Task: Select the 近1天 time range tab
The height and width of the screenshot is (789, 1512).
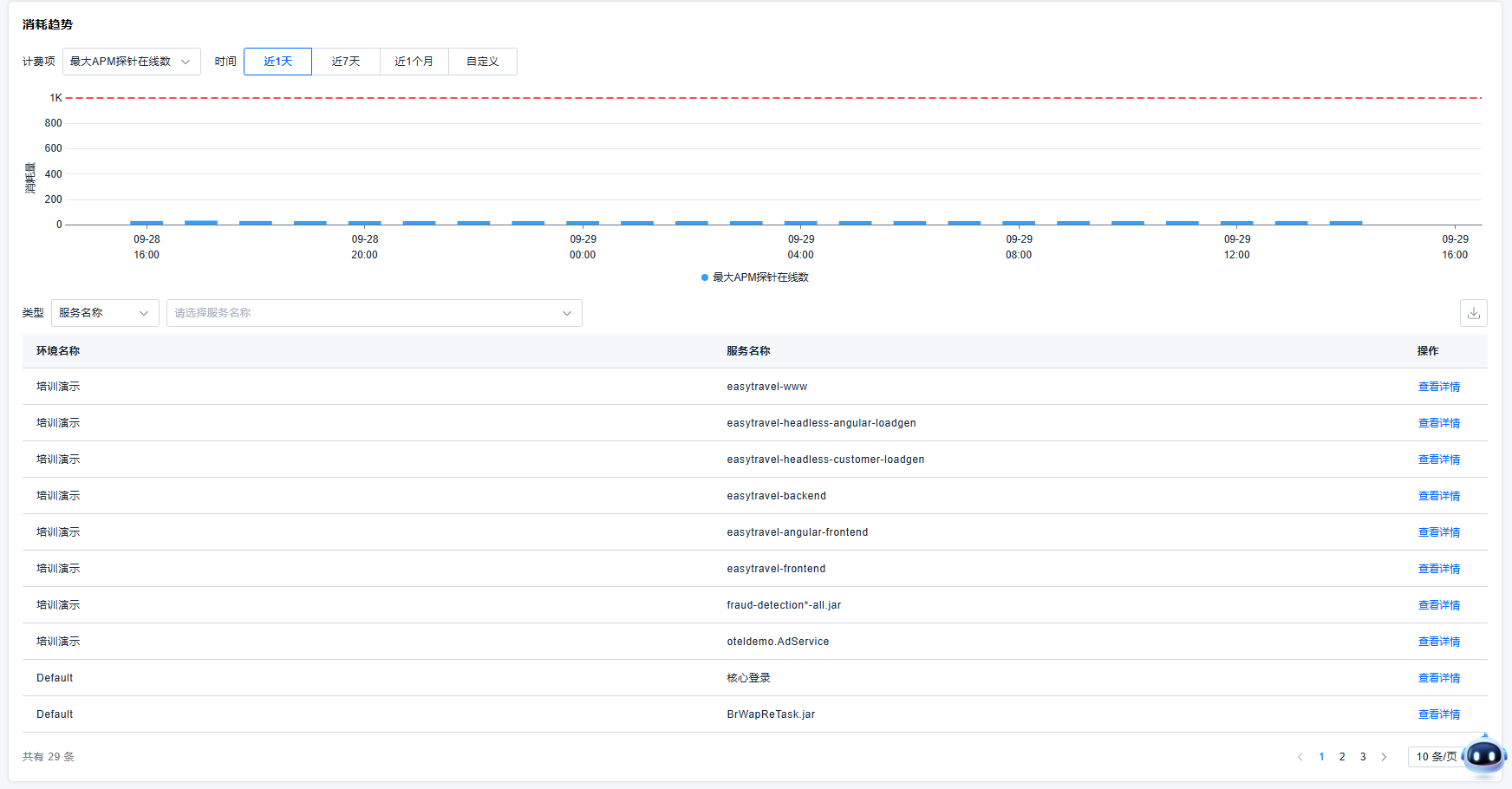Action: pyautogui.click(x=277, y=62)
